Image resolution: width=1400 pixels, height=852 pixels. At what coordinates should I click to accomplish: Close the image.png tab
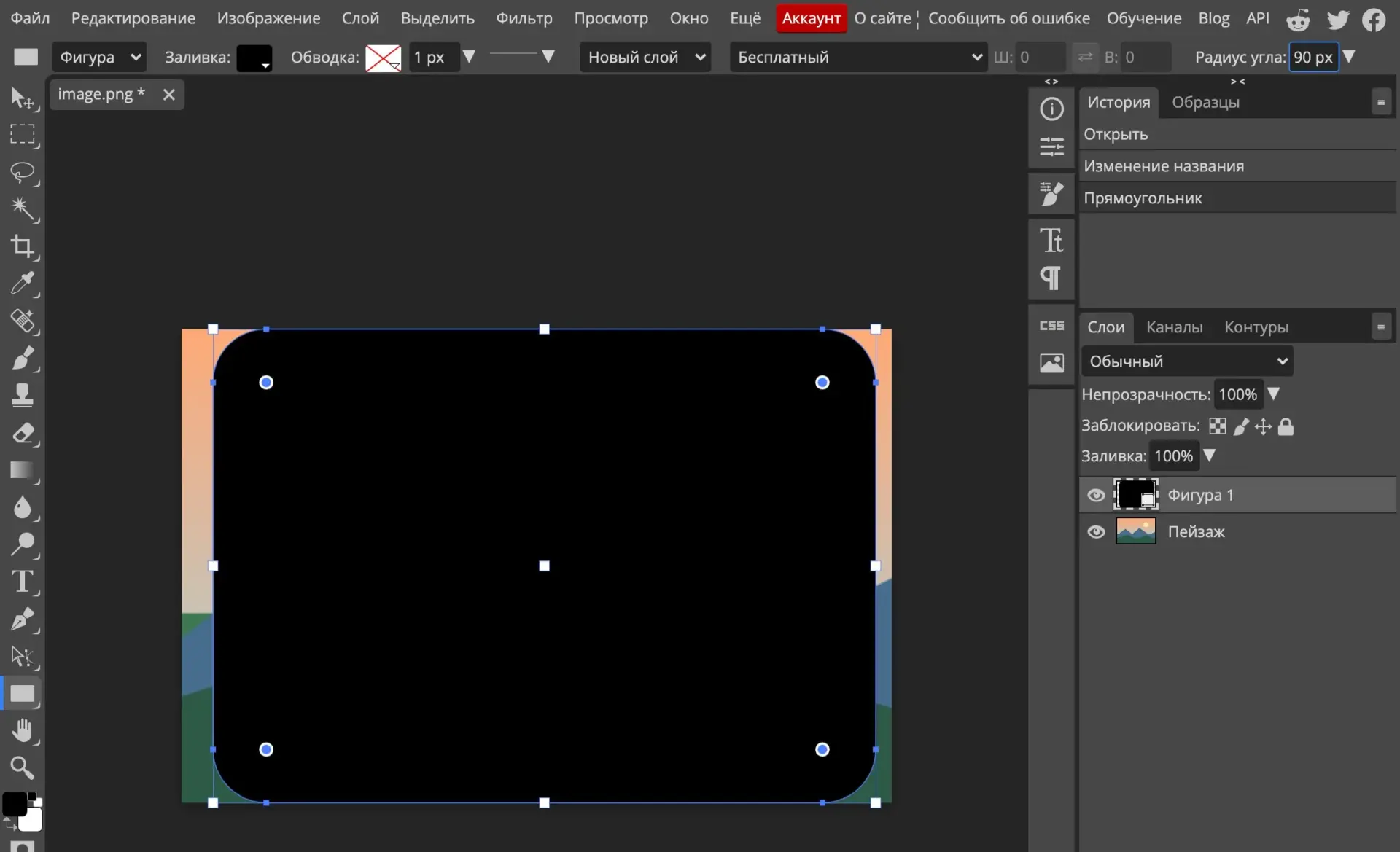(x=168, y=95)
